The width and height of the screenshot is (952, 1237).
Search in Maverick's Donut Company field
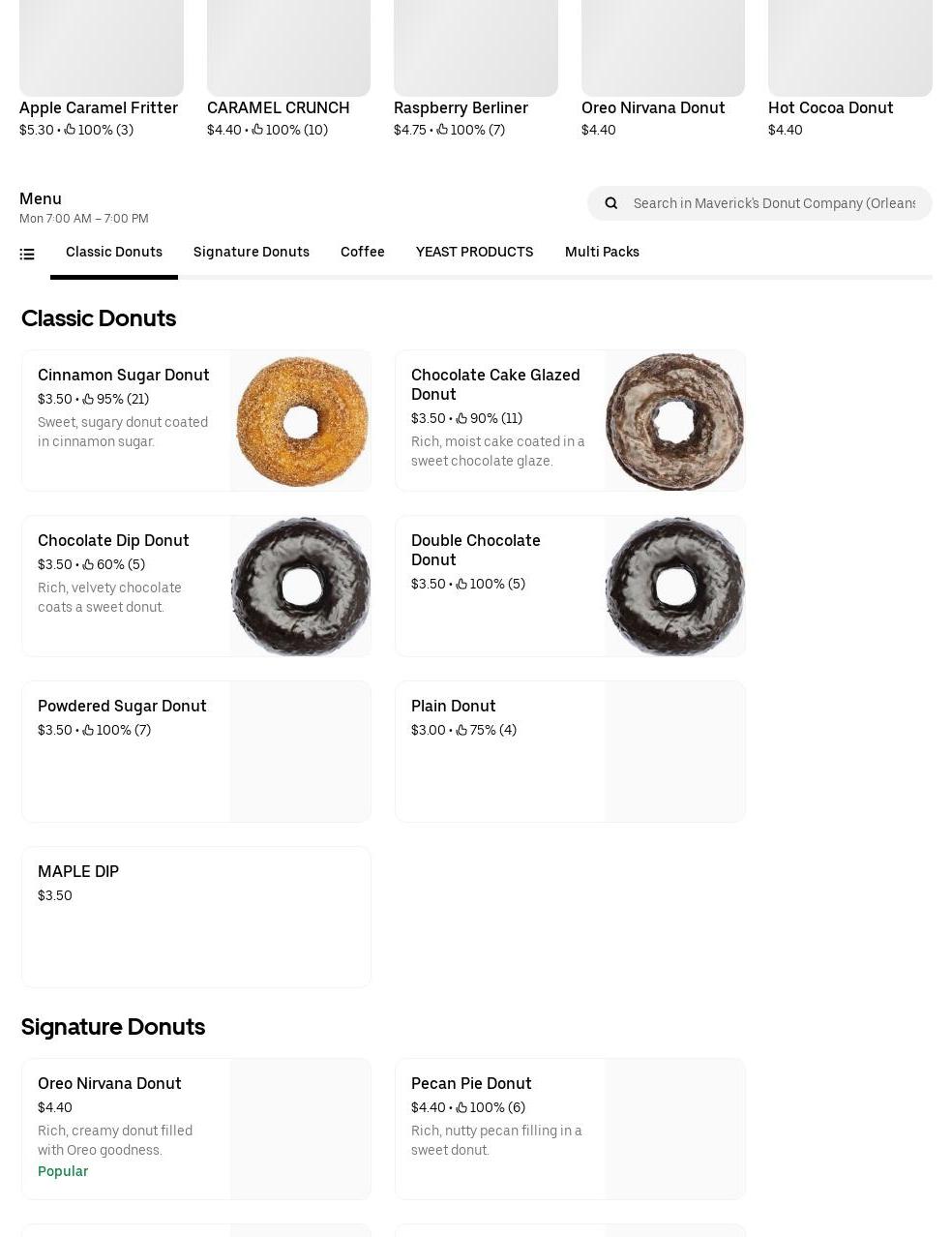774,203
